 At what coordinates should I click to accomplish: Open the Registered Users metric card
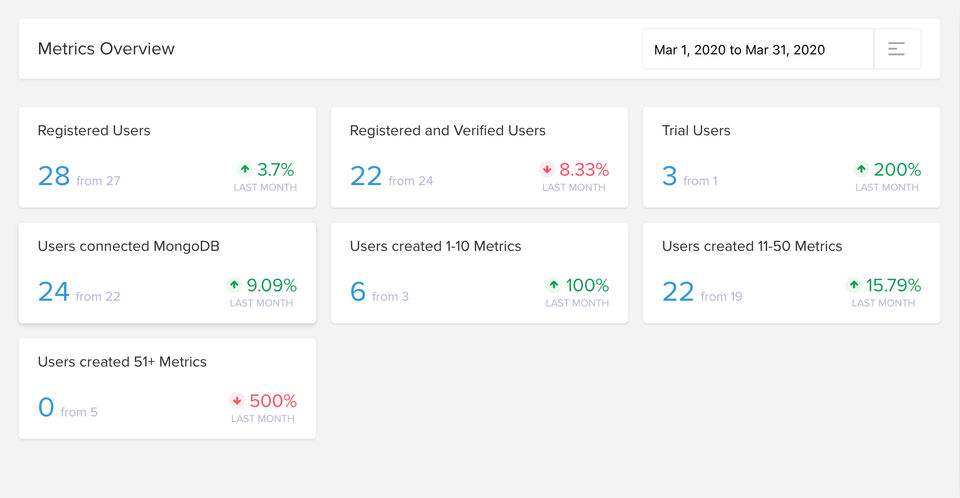[167, 157]
